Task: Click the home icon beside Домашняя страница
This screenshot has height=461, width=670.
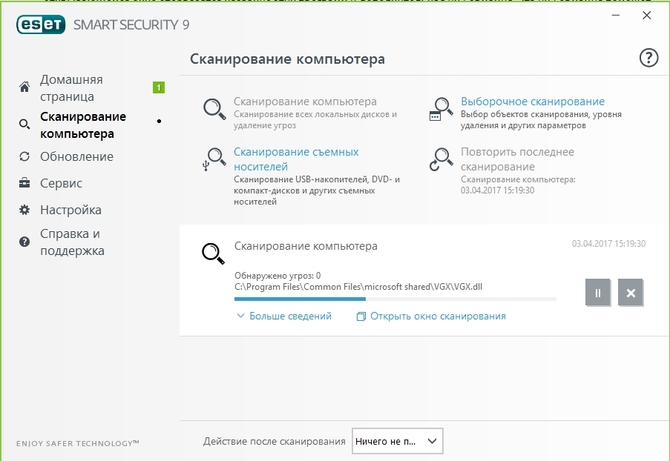Action: coord(24,88)
